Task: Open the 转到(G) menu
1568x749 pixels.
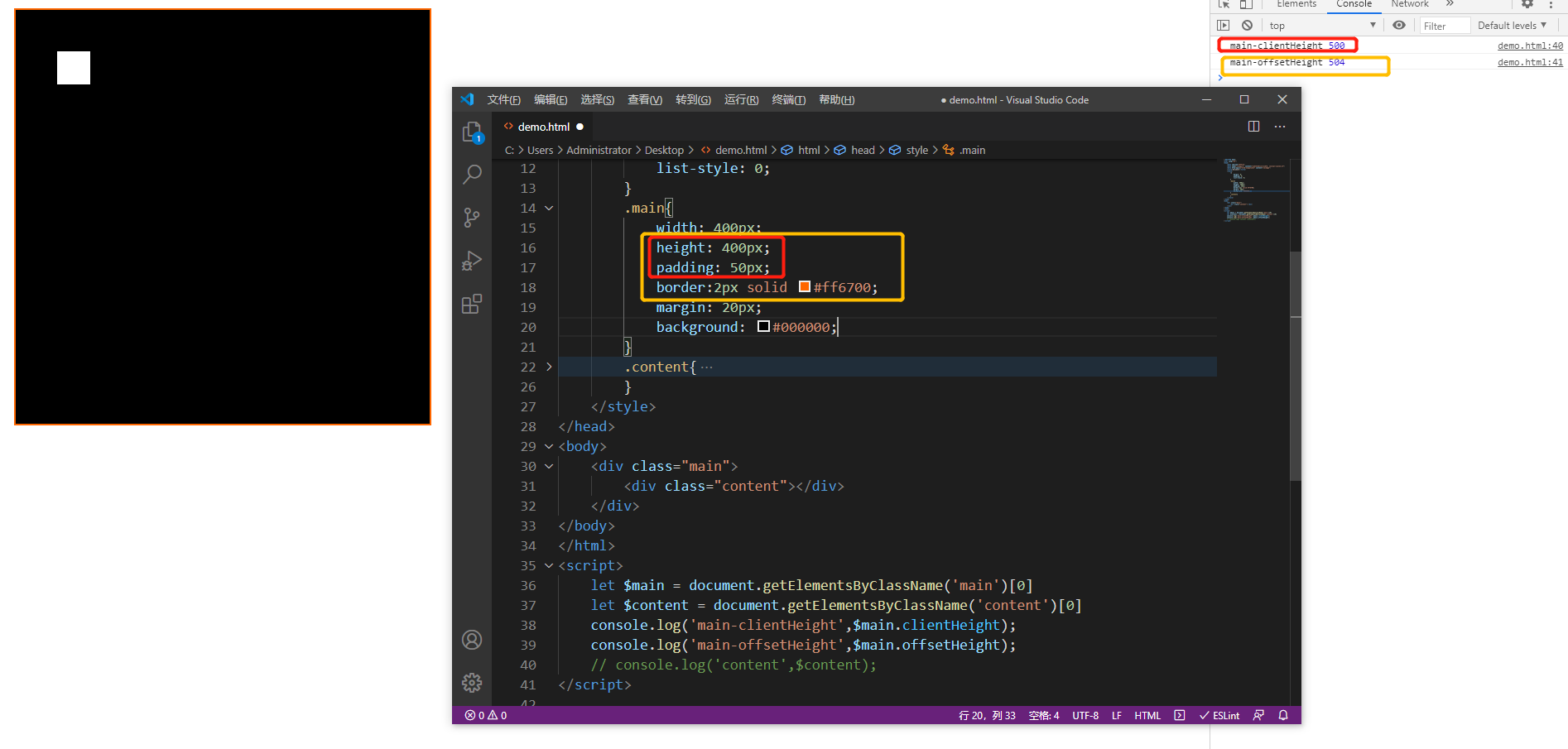Action: point(693,99)
